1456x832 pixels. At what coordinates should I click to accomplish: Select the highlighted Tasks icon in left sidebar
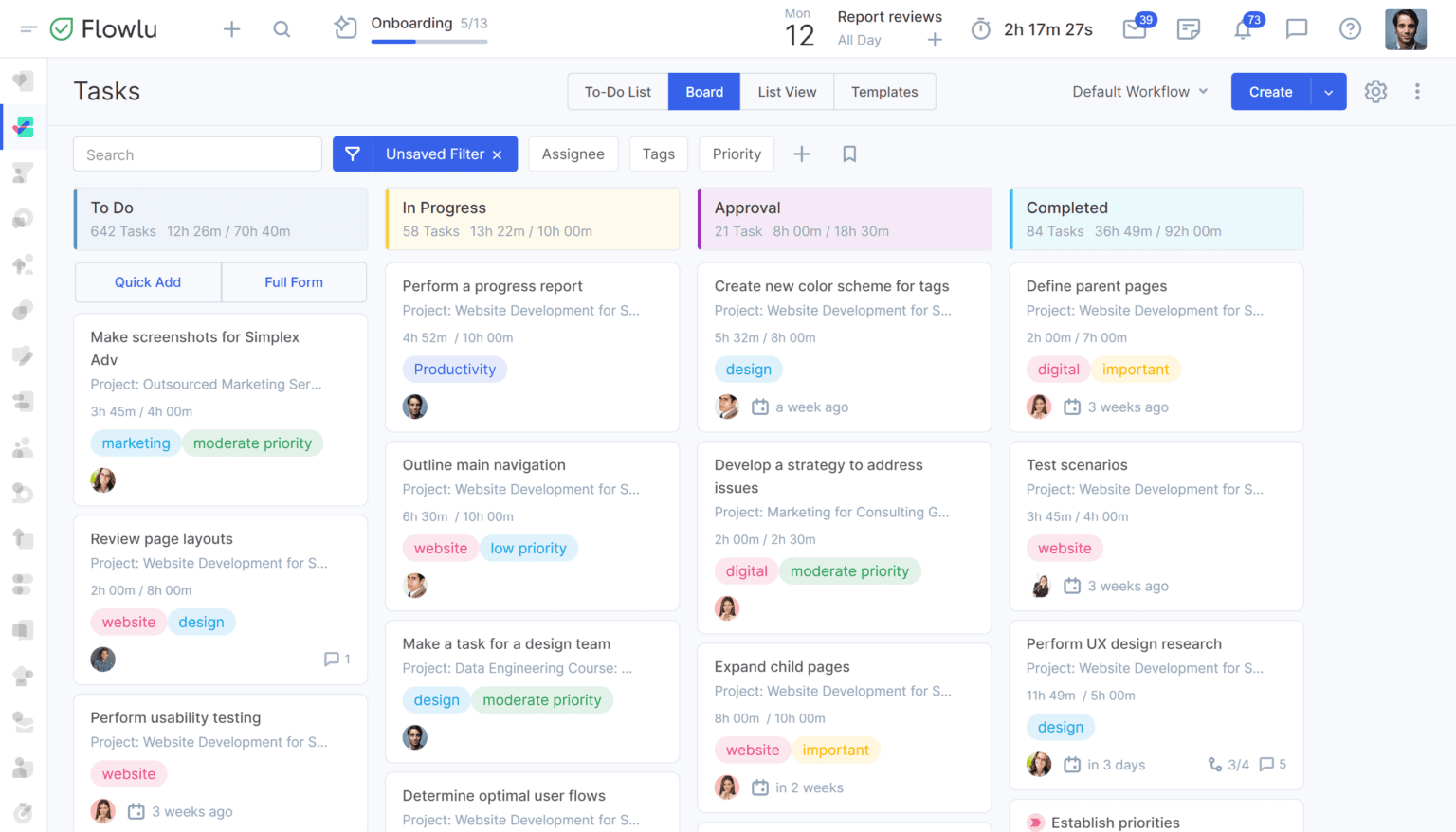coord(22,127)
